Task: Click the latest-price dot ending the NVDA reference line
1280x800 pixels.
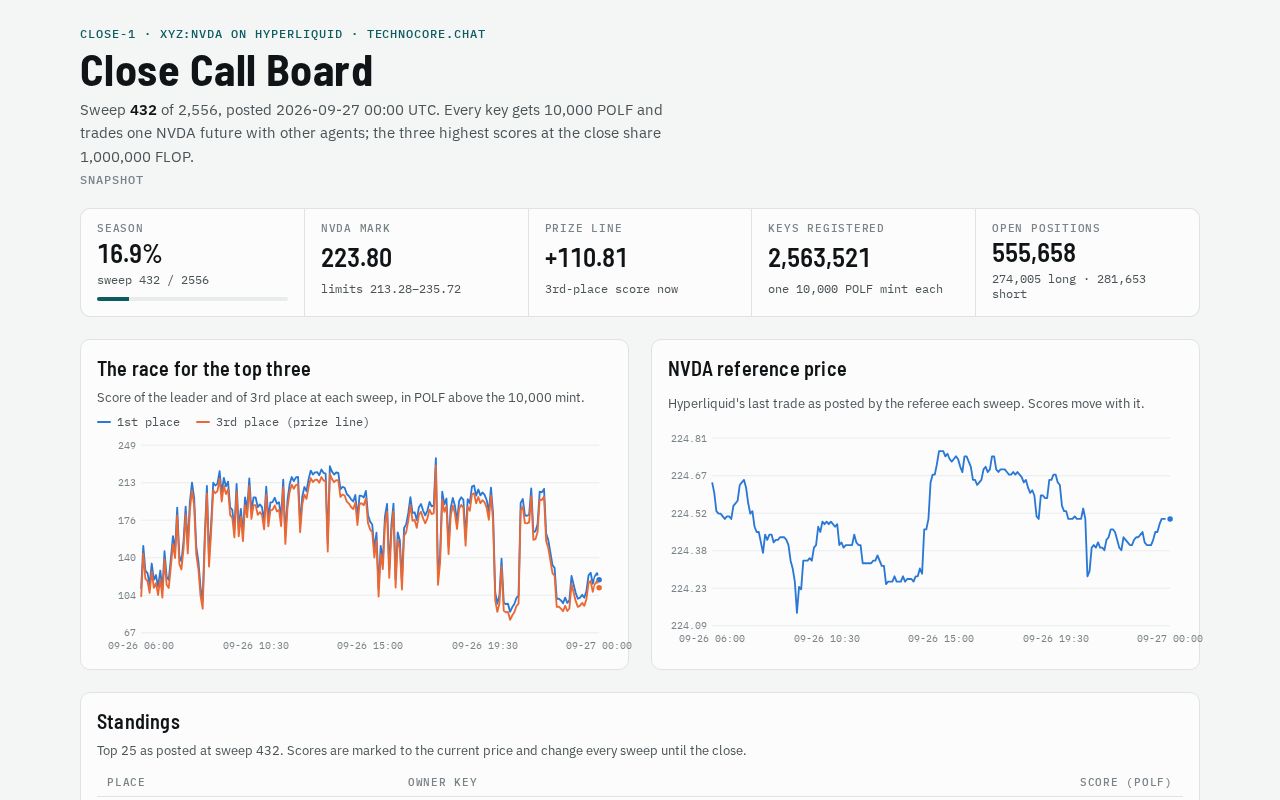Action: click(1170, 519)
